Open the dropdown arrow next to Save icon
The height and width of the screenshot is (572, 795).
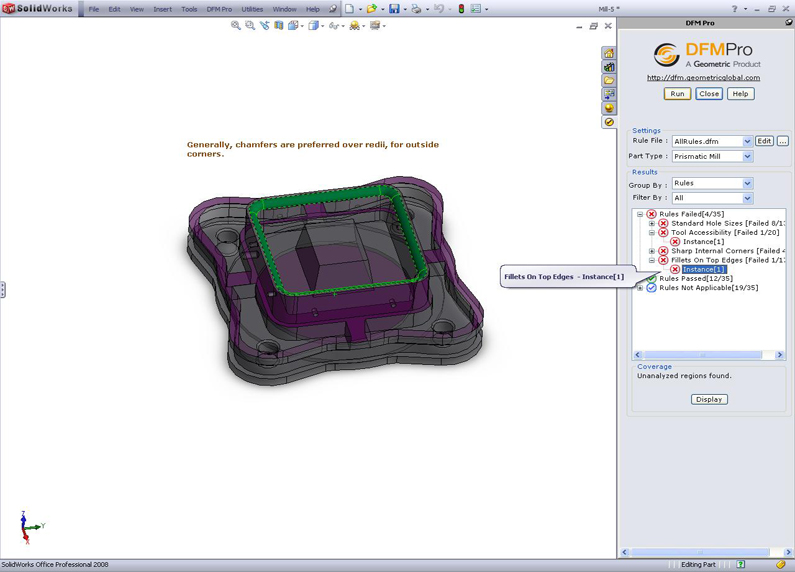(405, 9)
